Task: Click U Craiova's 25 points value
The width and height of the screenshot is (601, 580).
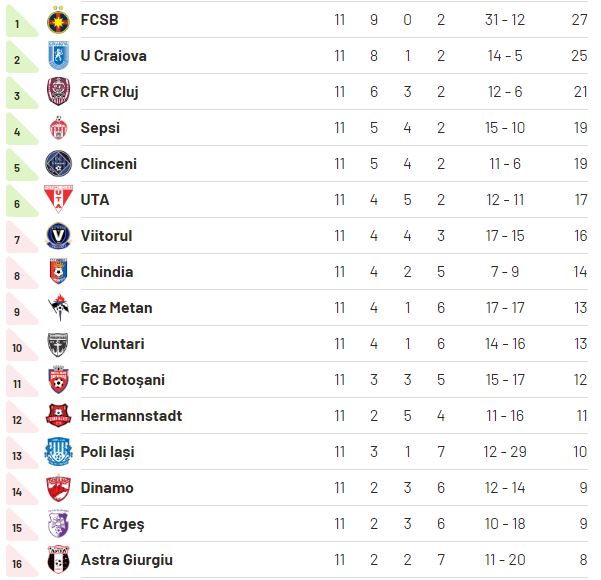Action: 579,56
